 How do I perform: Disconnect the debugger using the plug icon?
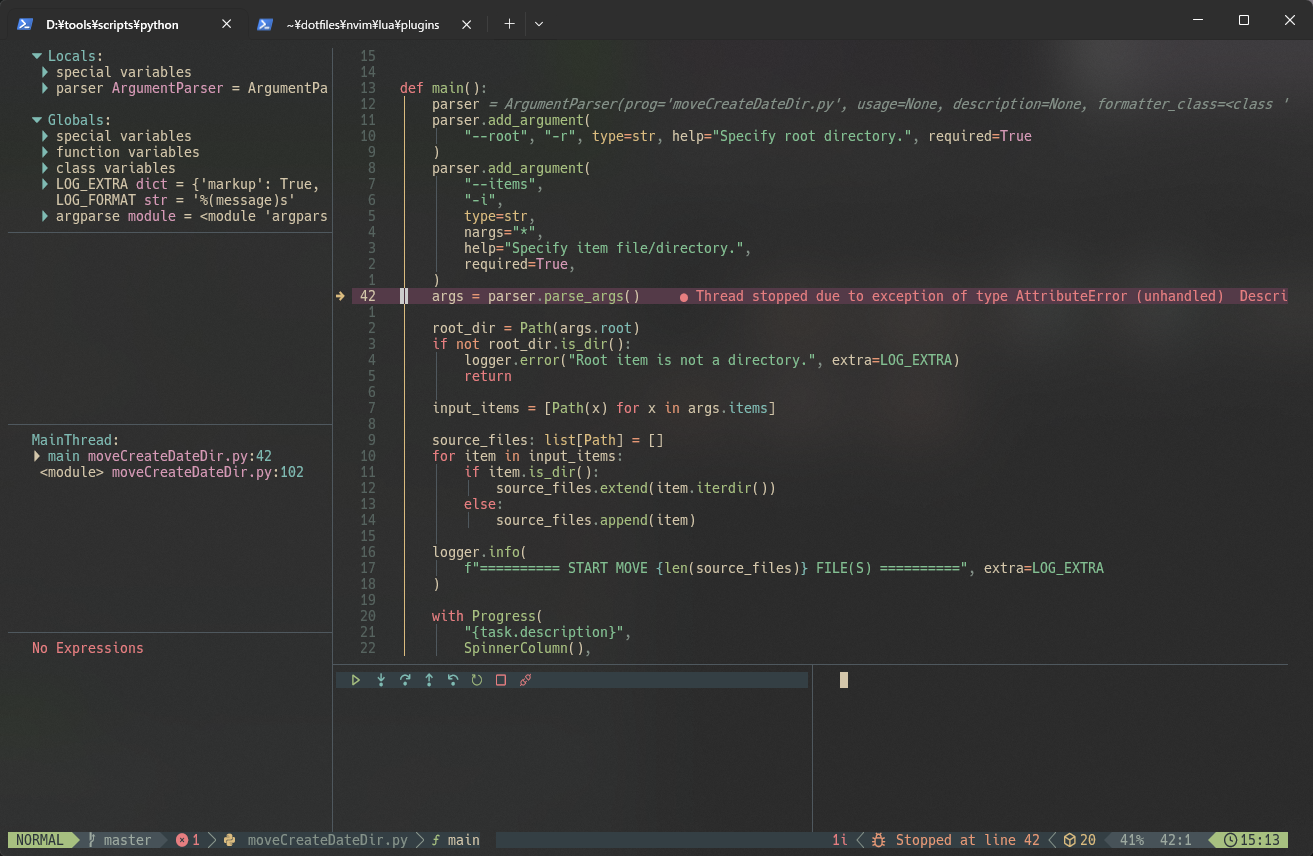coord(525,679)
